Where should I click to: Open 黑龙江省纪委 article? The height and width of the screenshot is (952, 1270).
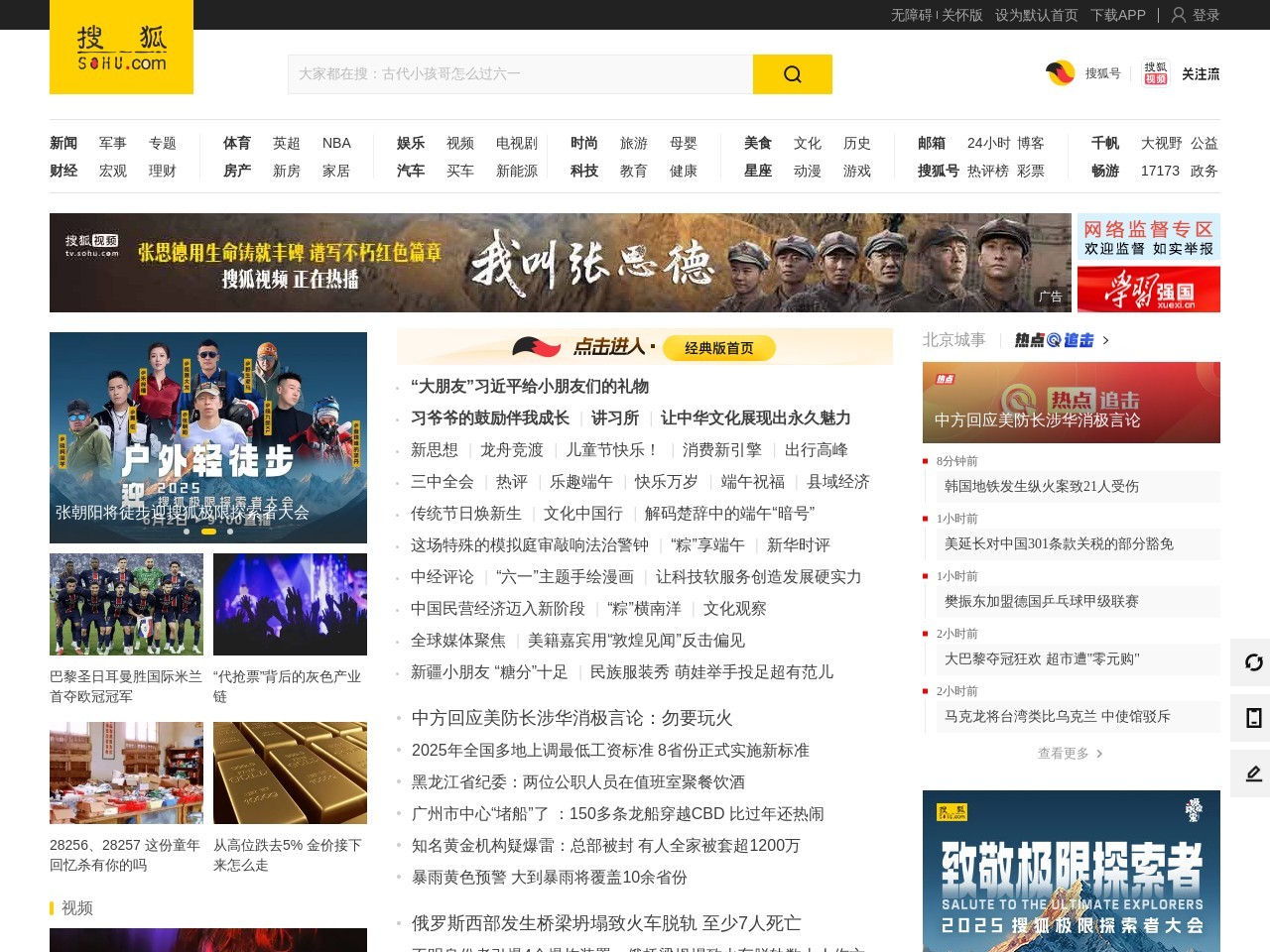(578, 782)
